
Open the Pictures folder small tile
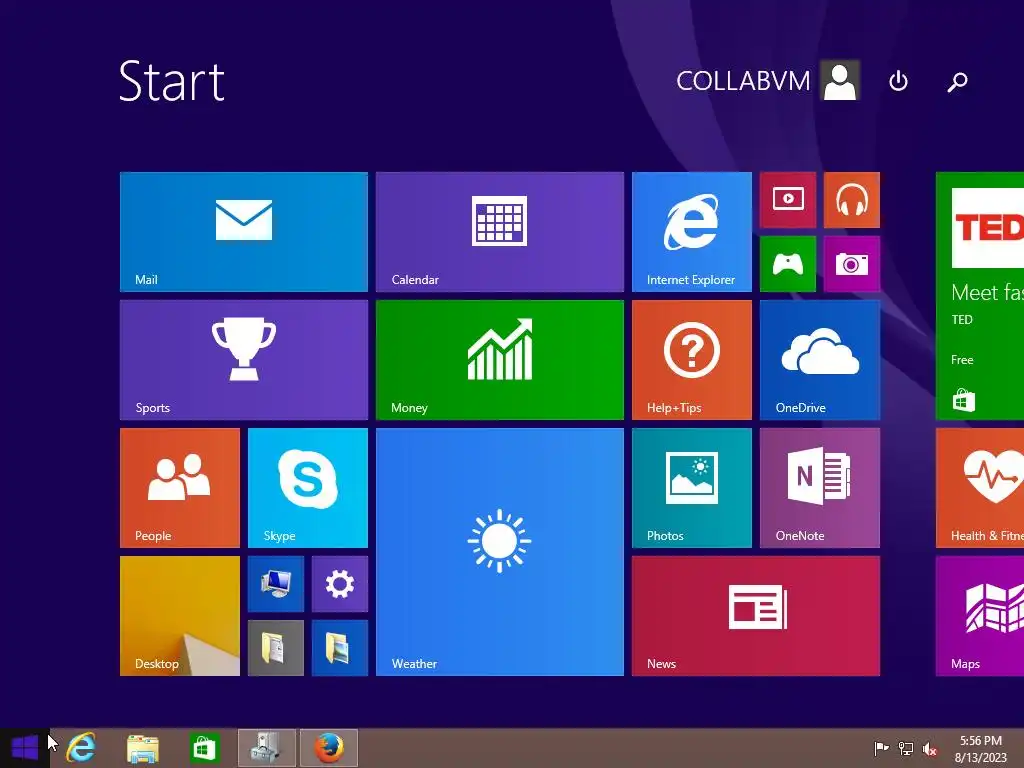pos(340,648)
